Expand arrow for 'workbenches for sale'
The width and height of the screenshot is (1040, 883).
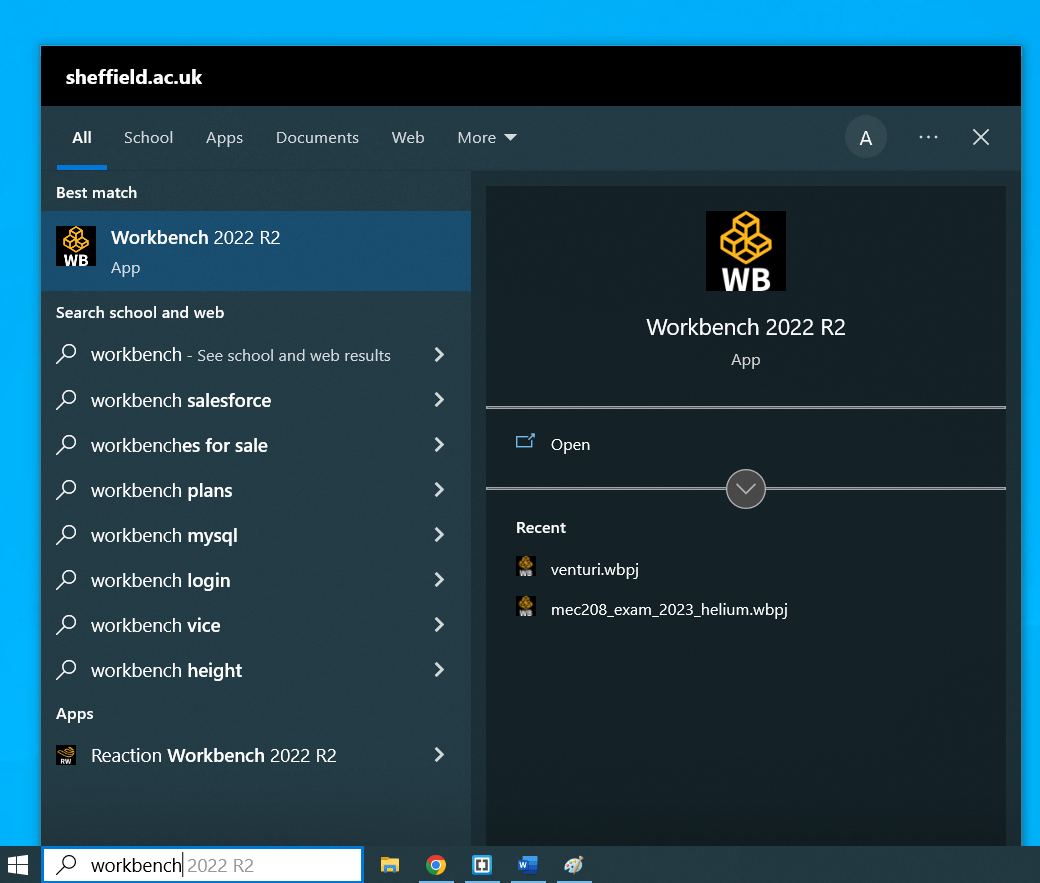point(439,444)
